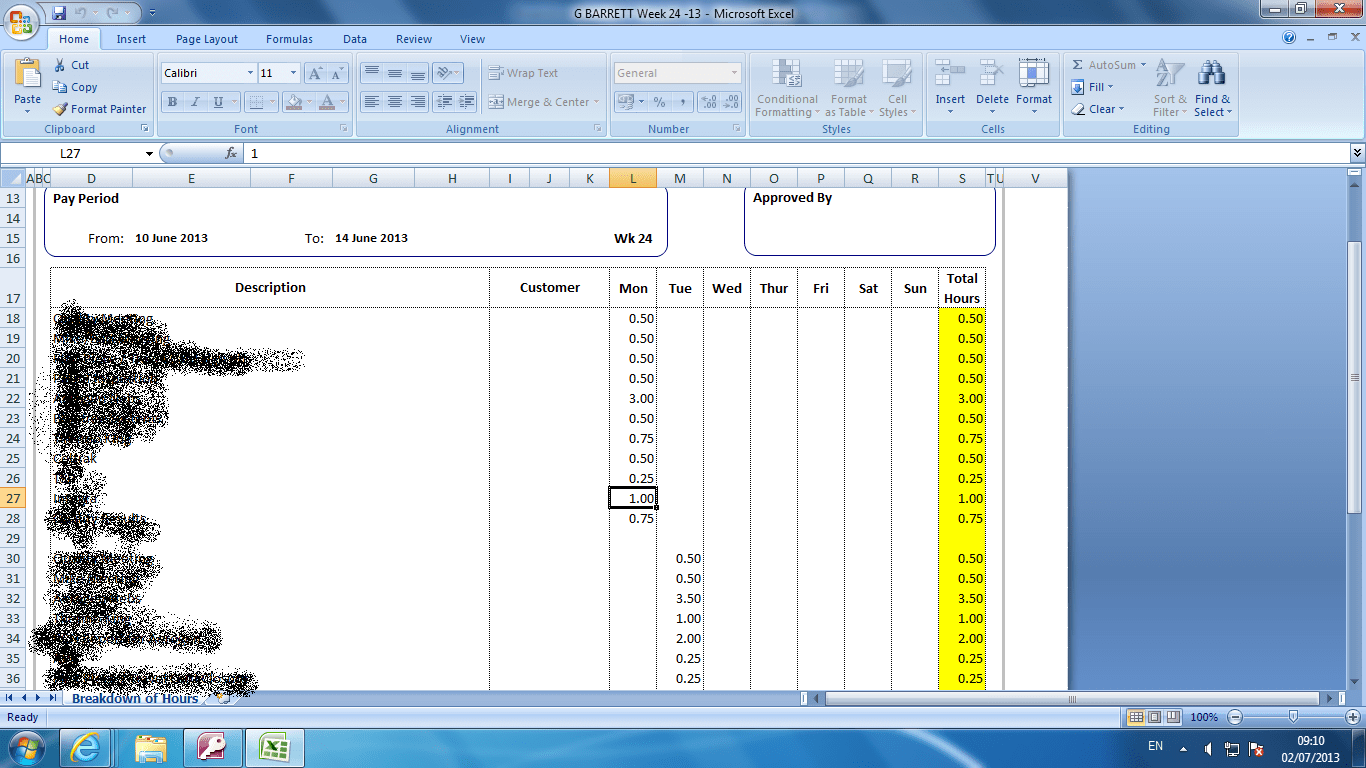The height and width of the screenshot is (768, 1366).
Task: Open the Calibri font name dropdown
Action: click(250, 73)
